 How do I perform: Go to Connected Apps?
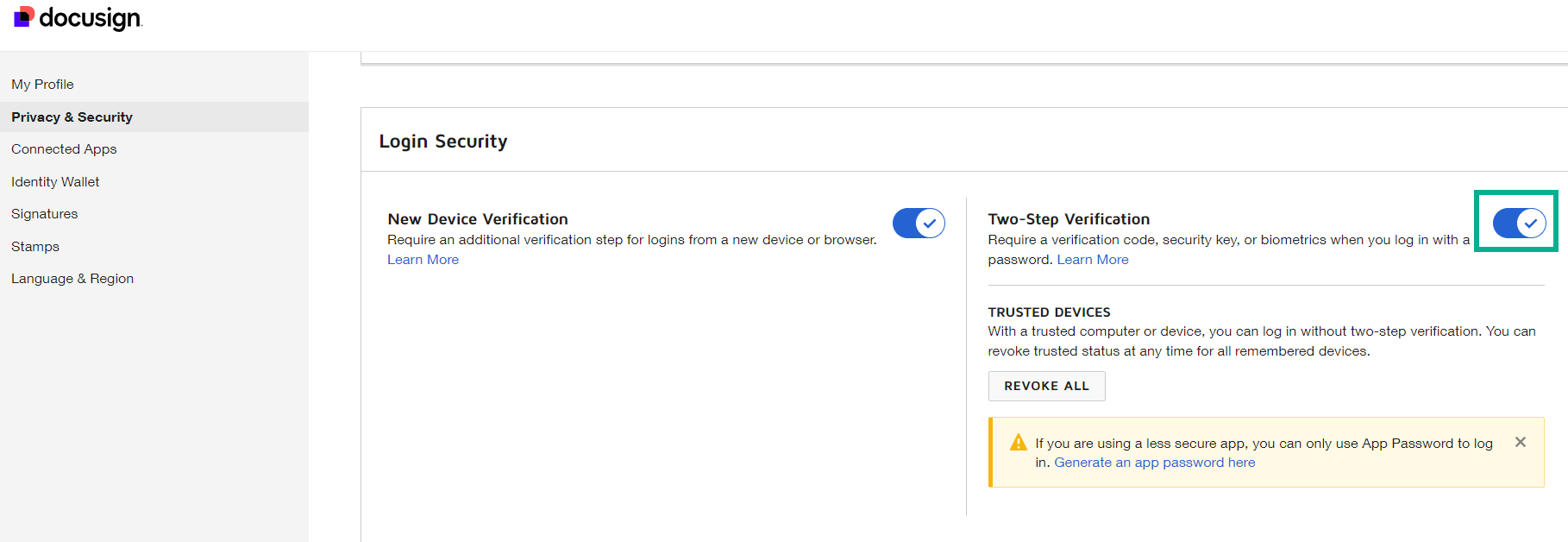(x=64, y=149)
